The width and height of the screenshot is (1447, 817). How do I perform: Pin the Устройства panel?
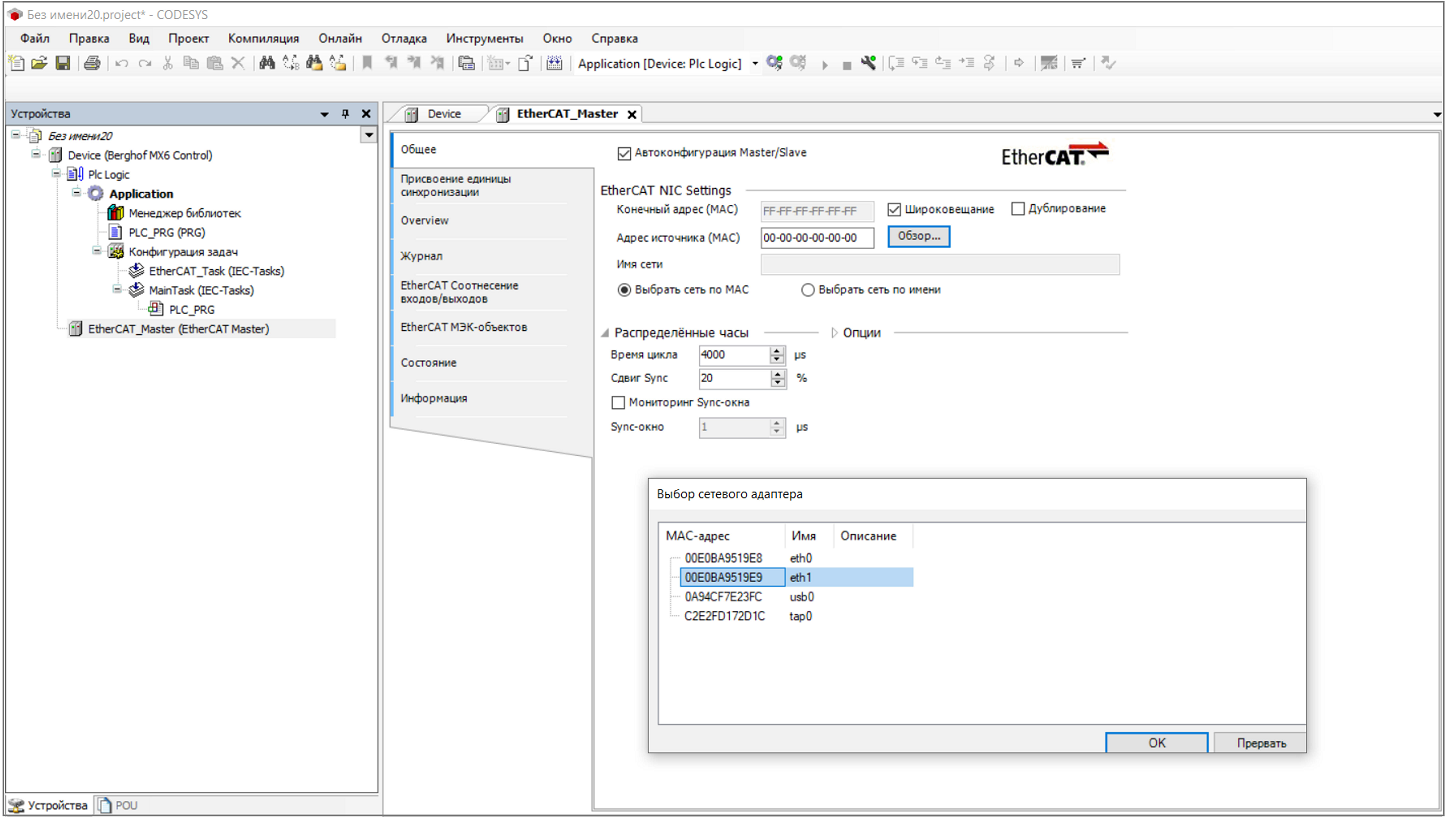click(x=346, y=114)
